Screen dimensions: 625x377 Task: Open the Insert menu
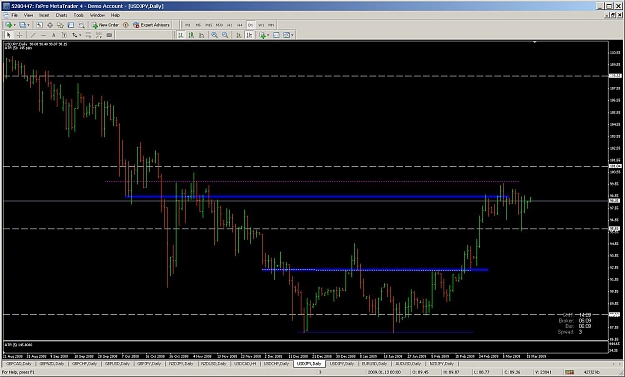(x=44, y=15)
